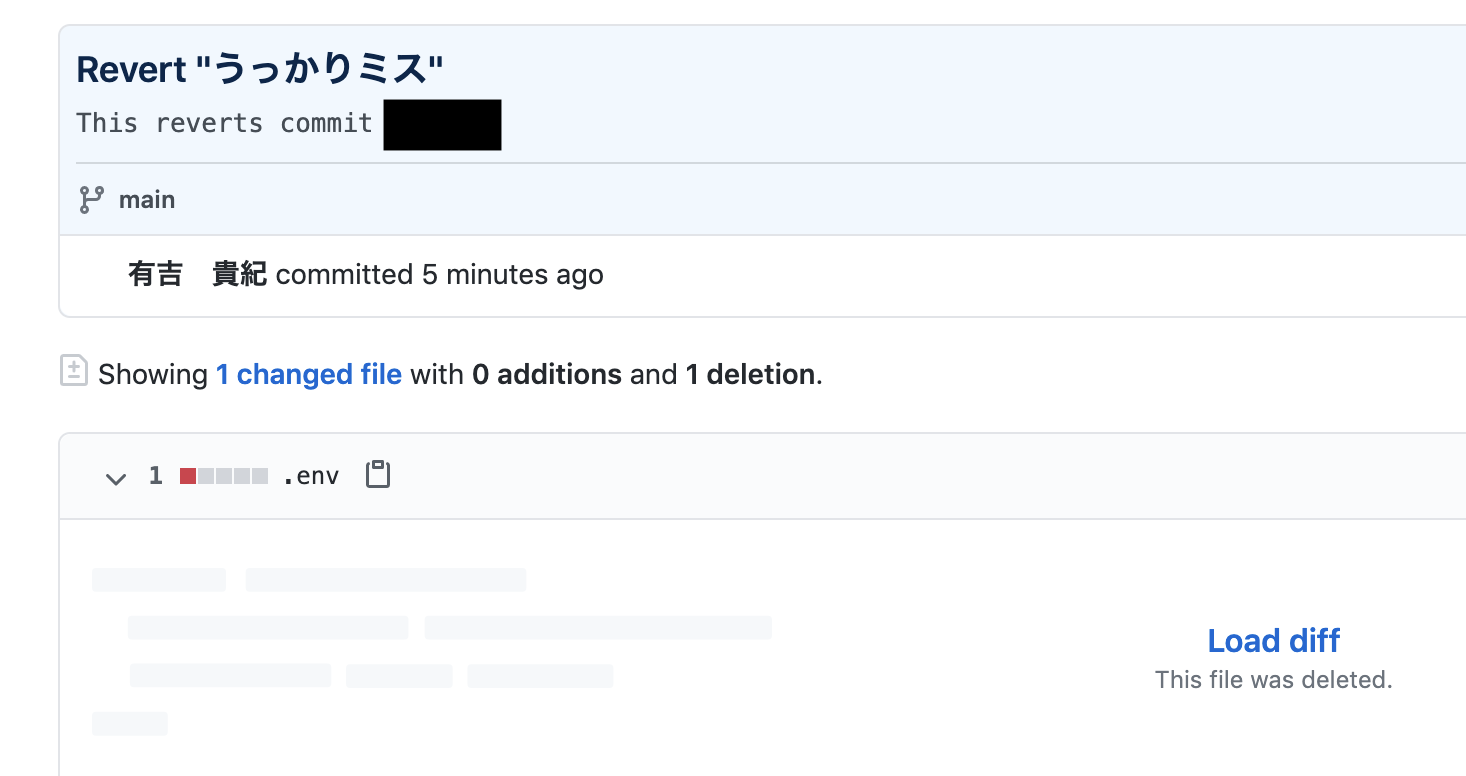This screenshot has height=776, width=1466.
Task: Click the "This file was deleted." notice
Action: tap(1273, 680)
